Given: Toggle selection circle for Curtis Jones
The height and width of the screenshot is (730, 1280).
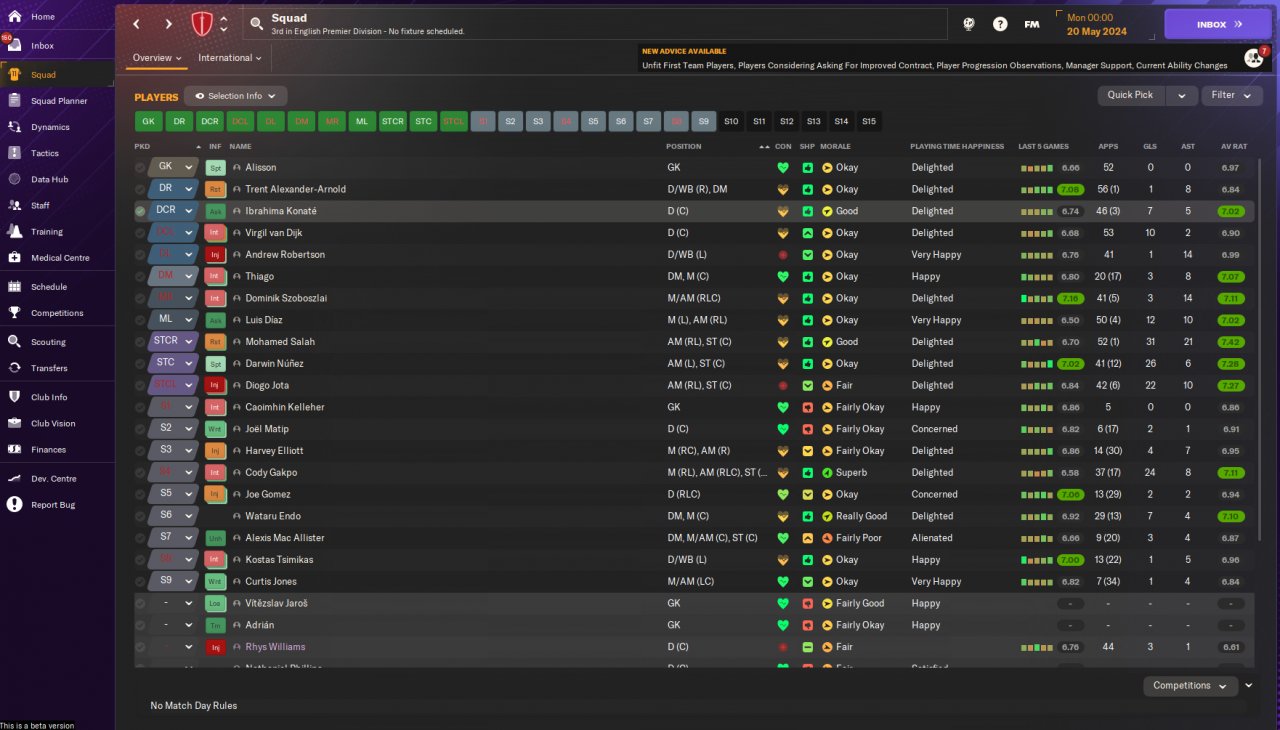Looking at the screenshot, I should coord(140,582).
